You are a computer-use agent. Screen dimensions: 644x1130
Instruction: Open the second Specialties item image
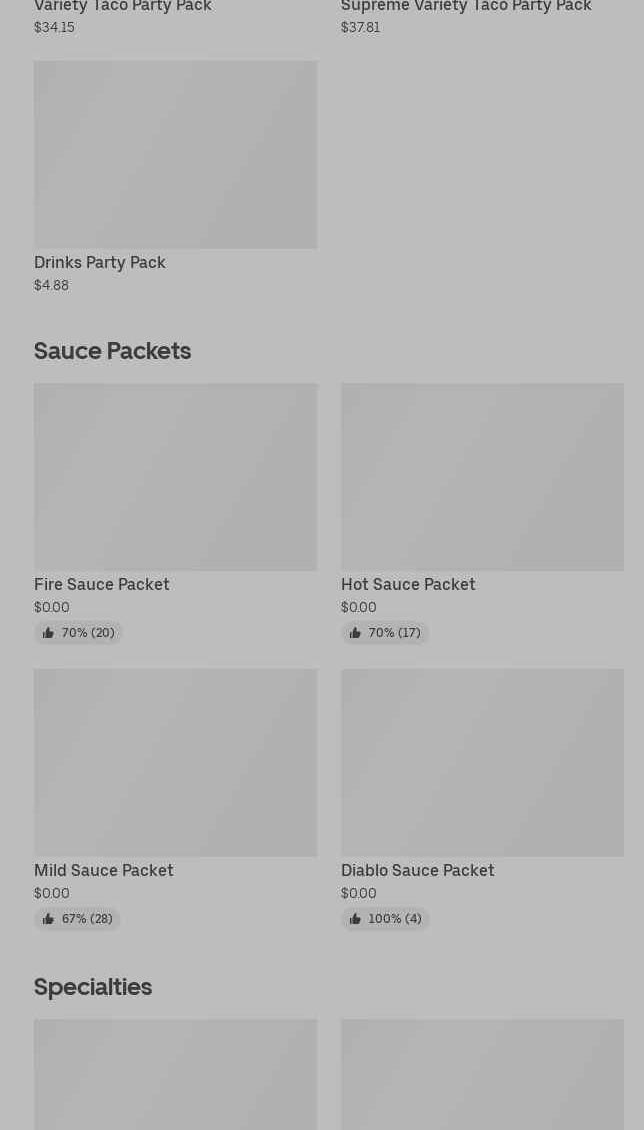pos(482,1075)
